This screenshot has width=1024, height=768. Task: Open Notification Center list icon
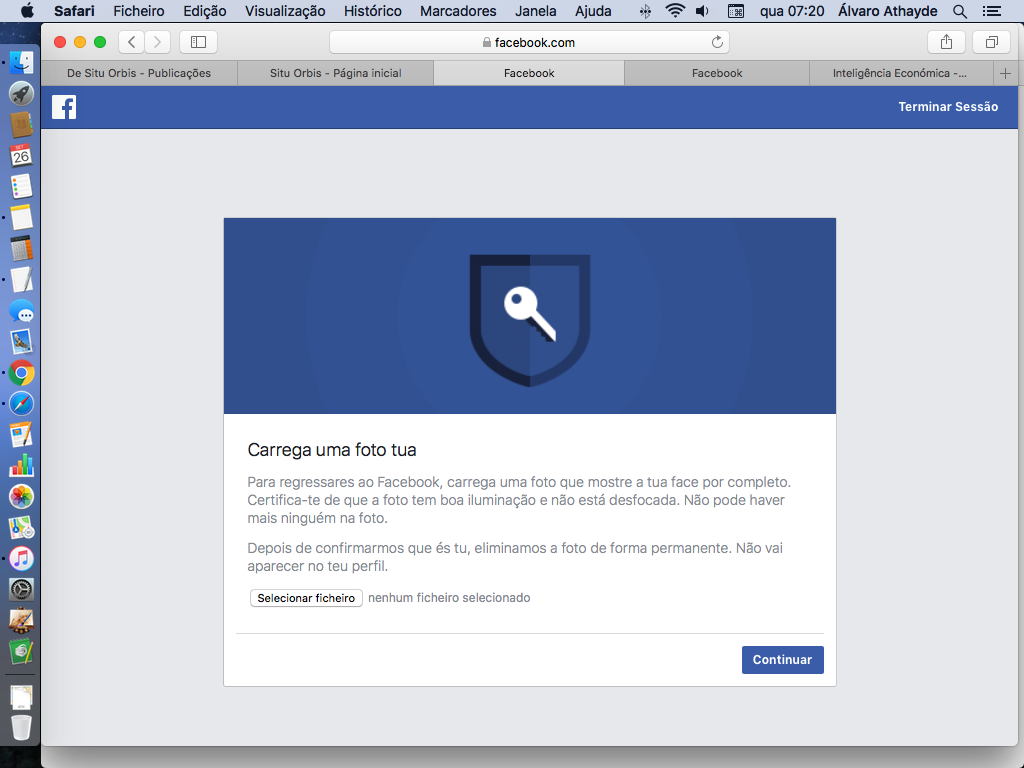click(x=992, y=11)
